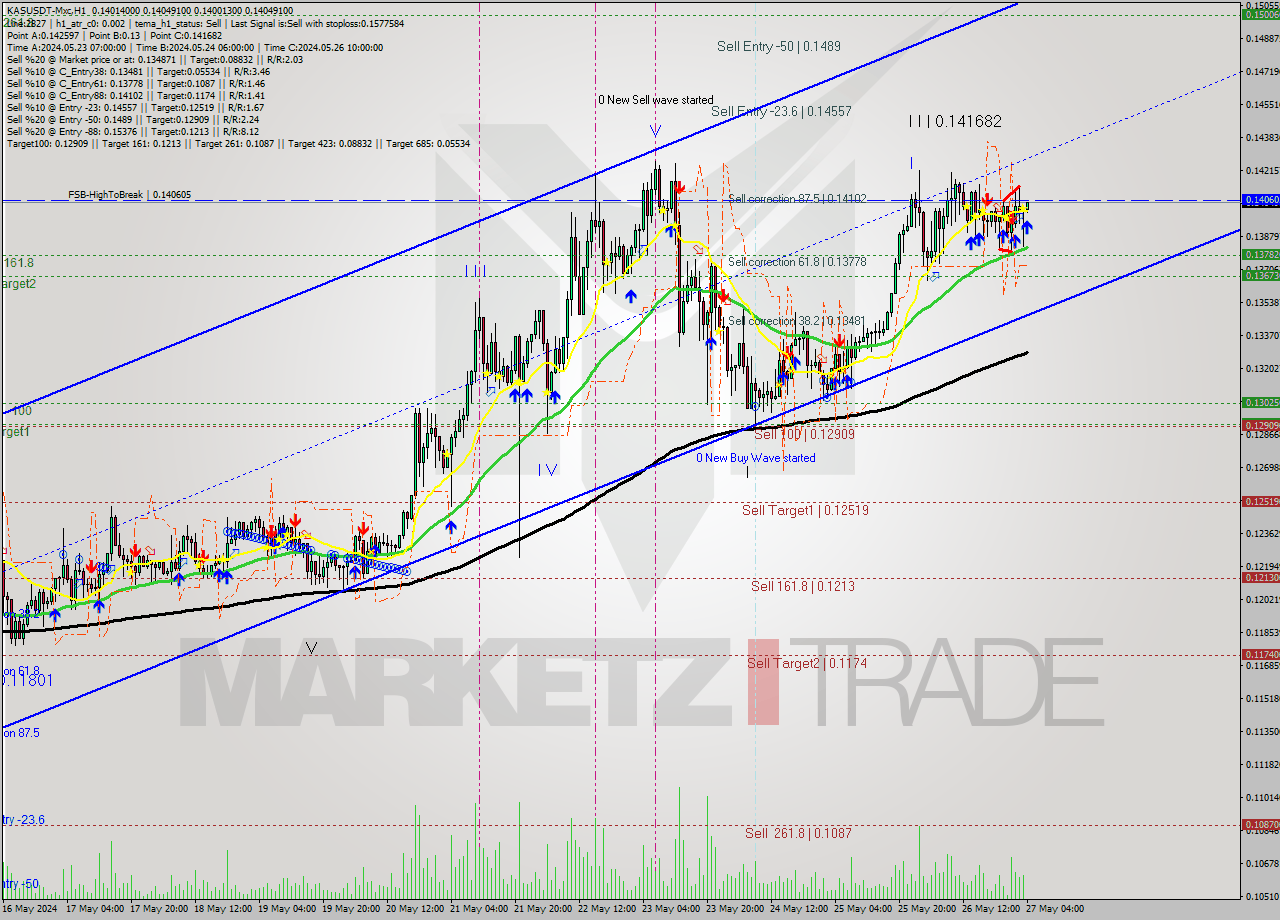Select the '0 New Buy Wave started' annotation
Image resolution: width=1280 pixels, height=920 pixels.
(x=756, y=458)
